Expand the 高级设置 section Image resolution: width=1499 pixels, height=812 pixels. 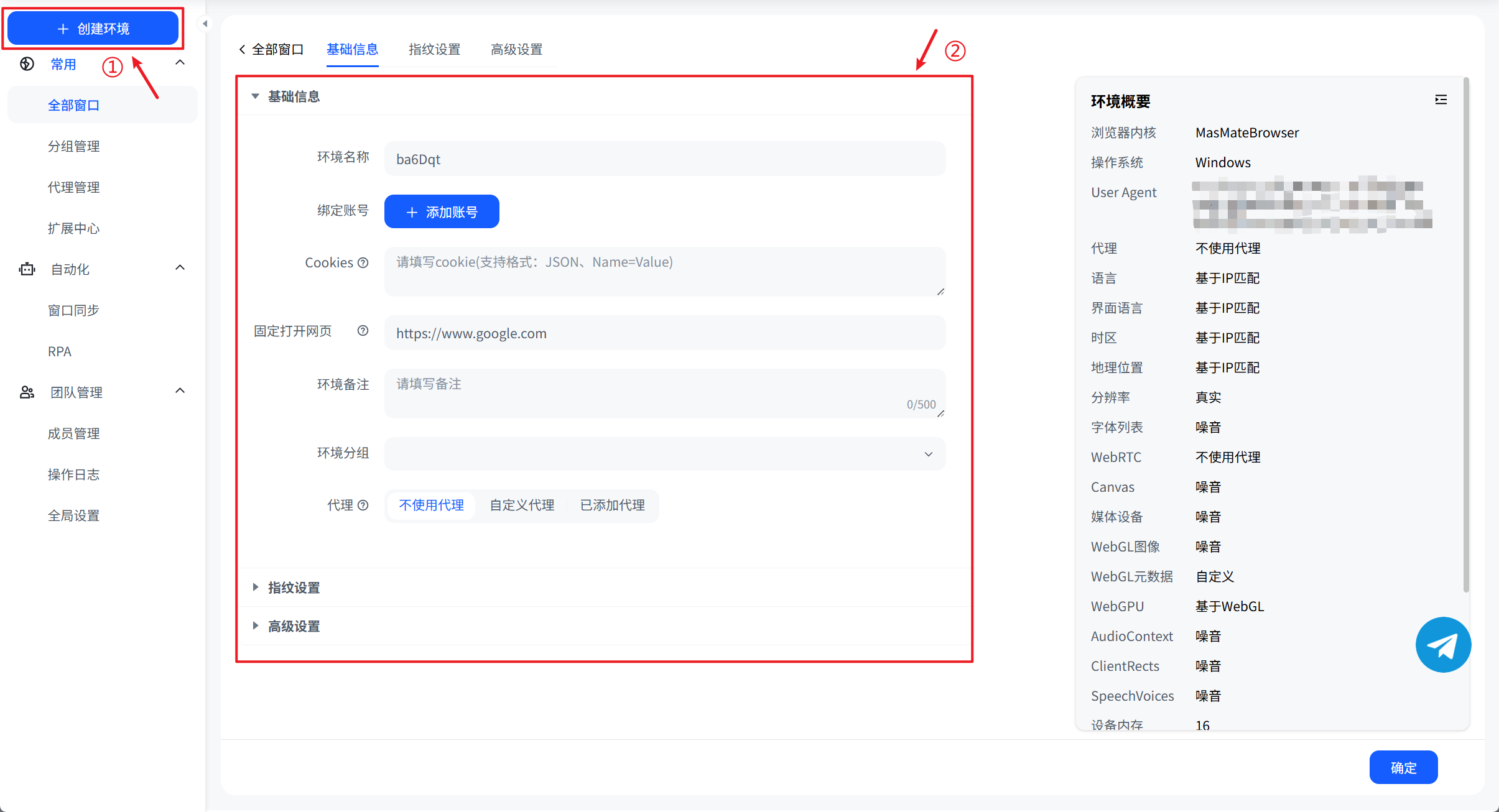294,626
